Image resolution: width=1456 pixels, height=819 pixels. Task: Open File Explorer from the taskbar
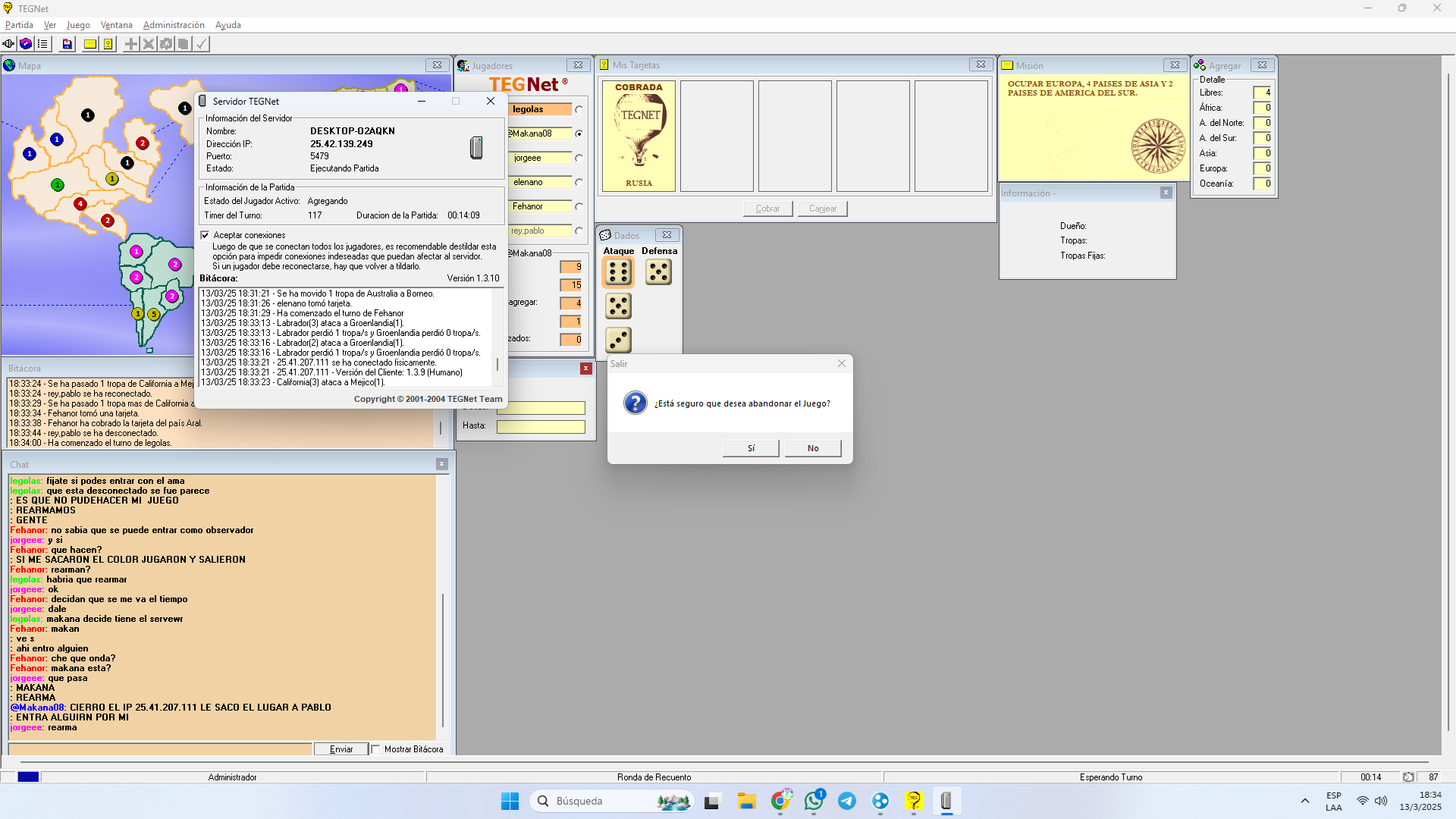[x=747, y=801]
